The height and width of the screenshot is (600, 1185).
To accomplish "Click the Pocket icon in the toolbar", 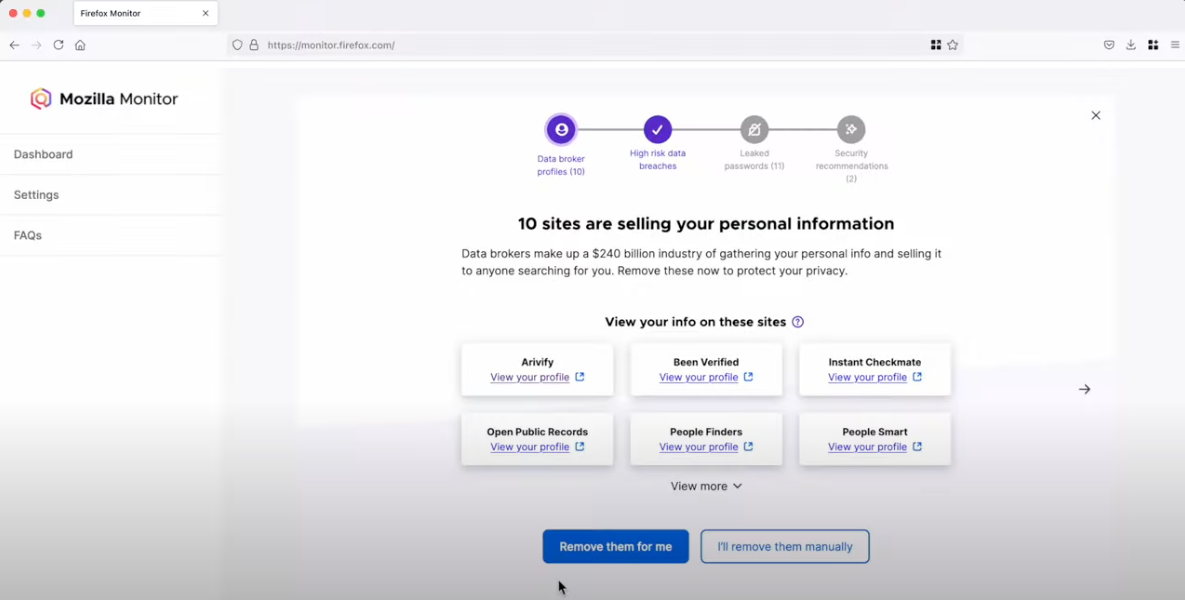I will click(x=1108, y=45).
